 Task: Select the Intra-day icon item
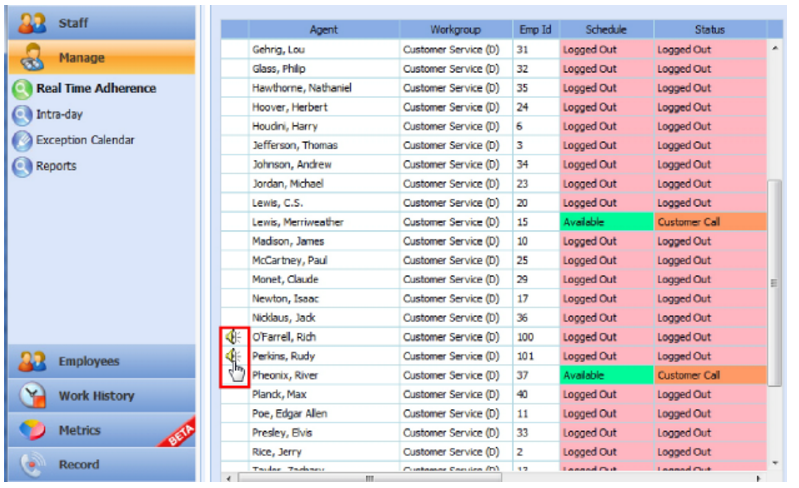[22, 115]
